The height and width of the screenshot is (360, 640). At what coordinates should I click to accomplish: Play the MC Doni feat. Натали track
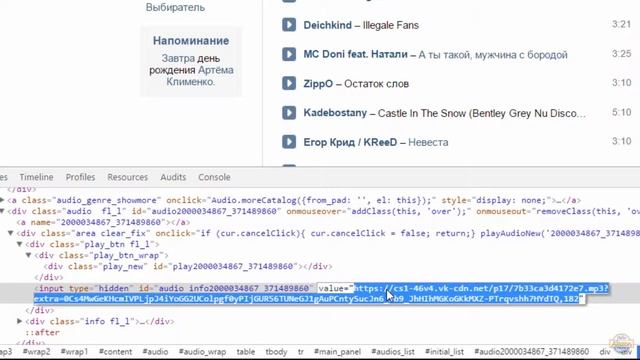(x=289, y=54)
